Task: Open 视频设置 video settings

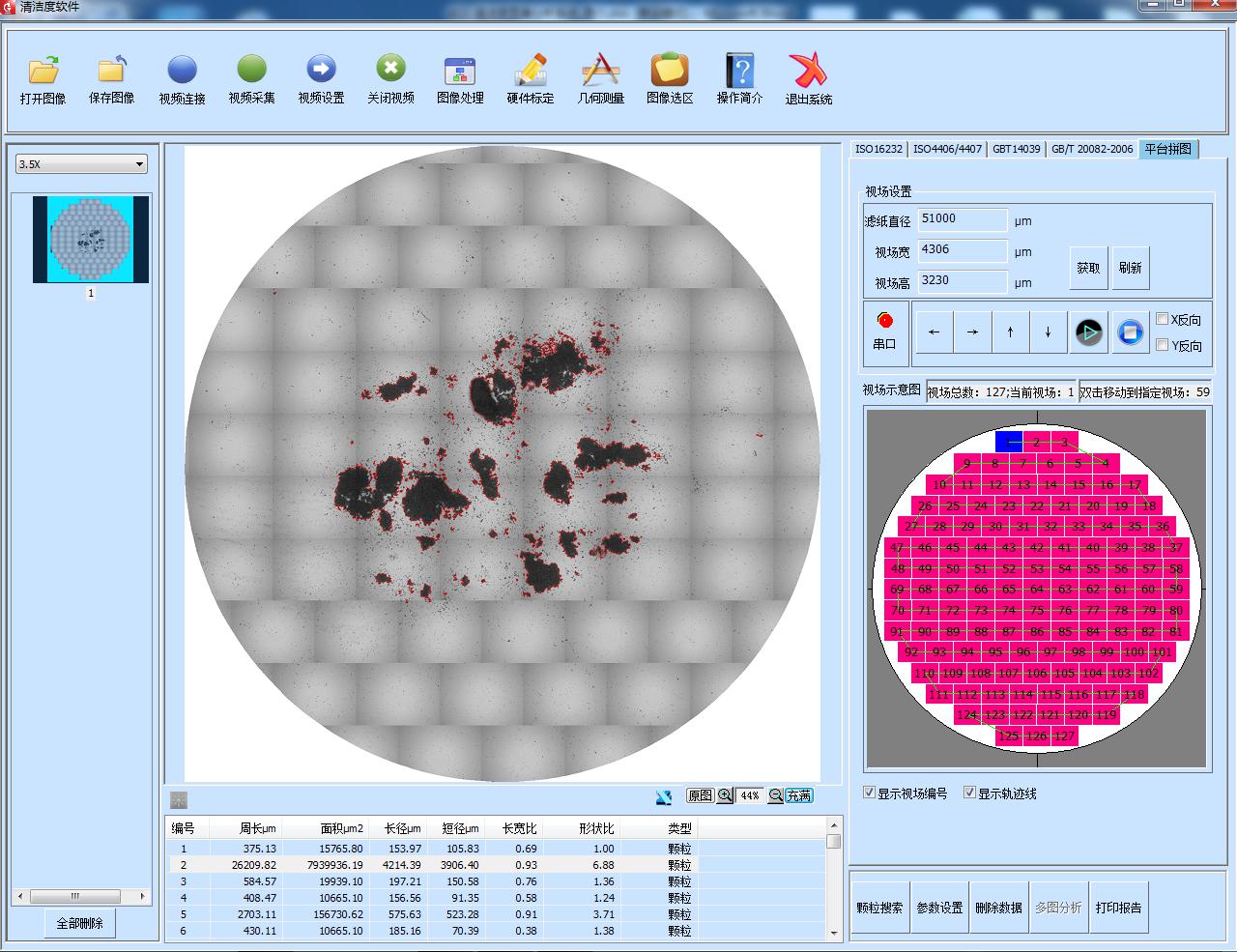Action: [321, 71]
